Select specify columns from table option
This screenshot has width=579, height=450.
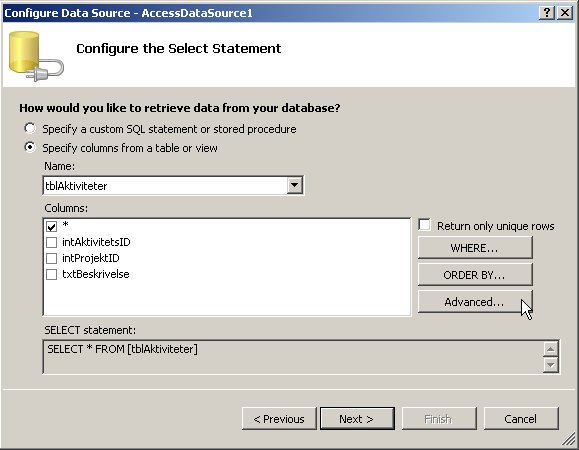(x=30, y=147)
